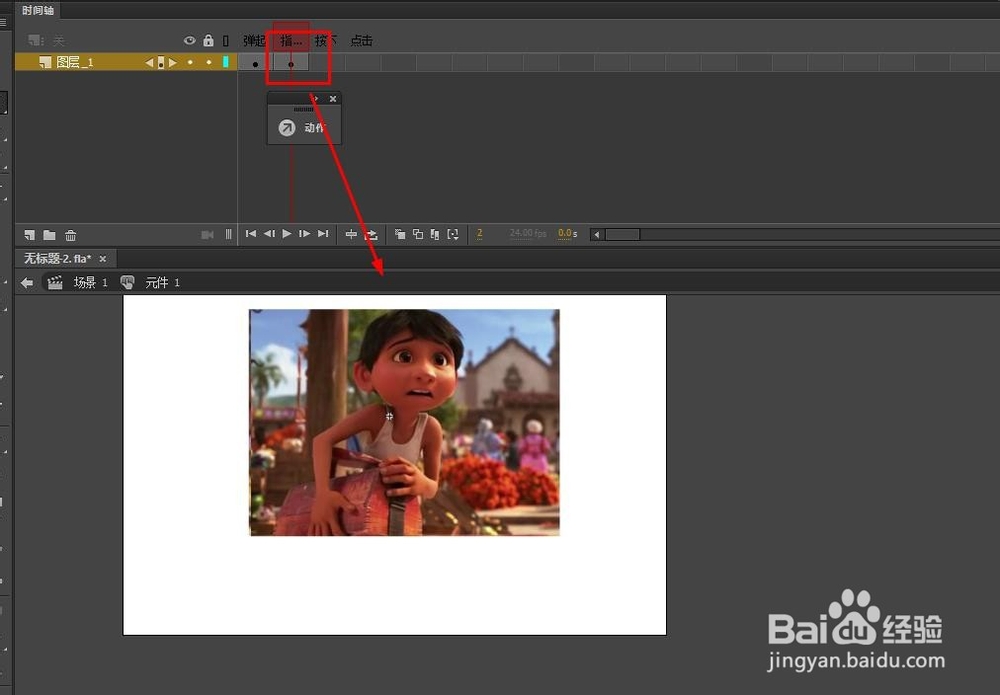Jump to next keyframe on 图层_1
The image size is (1000, 695).
click(173, 62)
